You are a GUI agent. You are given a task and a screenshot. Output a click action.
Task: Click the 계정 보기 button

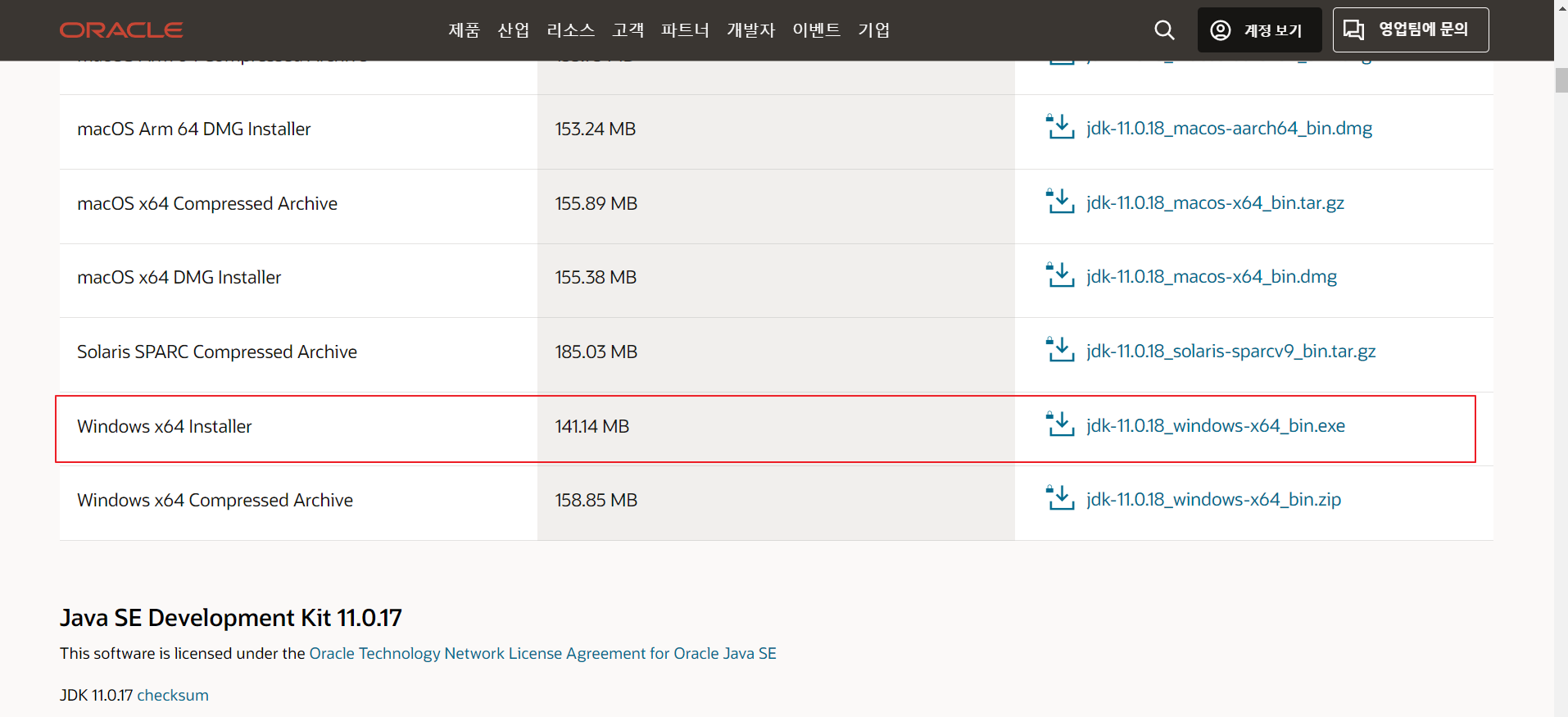click(x=1260, y=30)
